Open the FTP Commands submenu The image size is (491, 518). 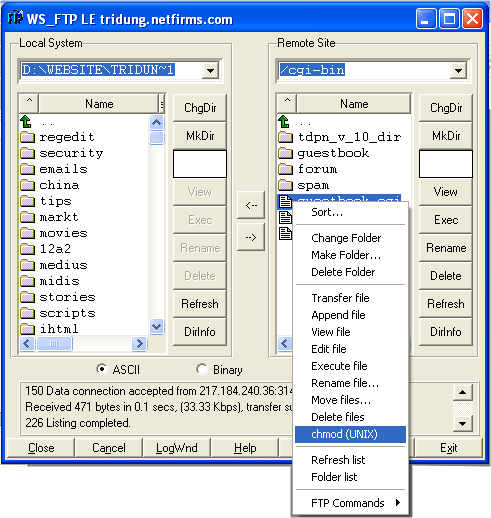click(x=351, y=503)
